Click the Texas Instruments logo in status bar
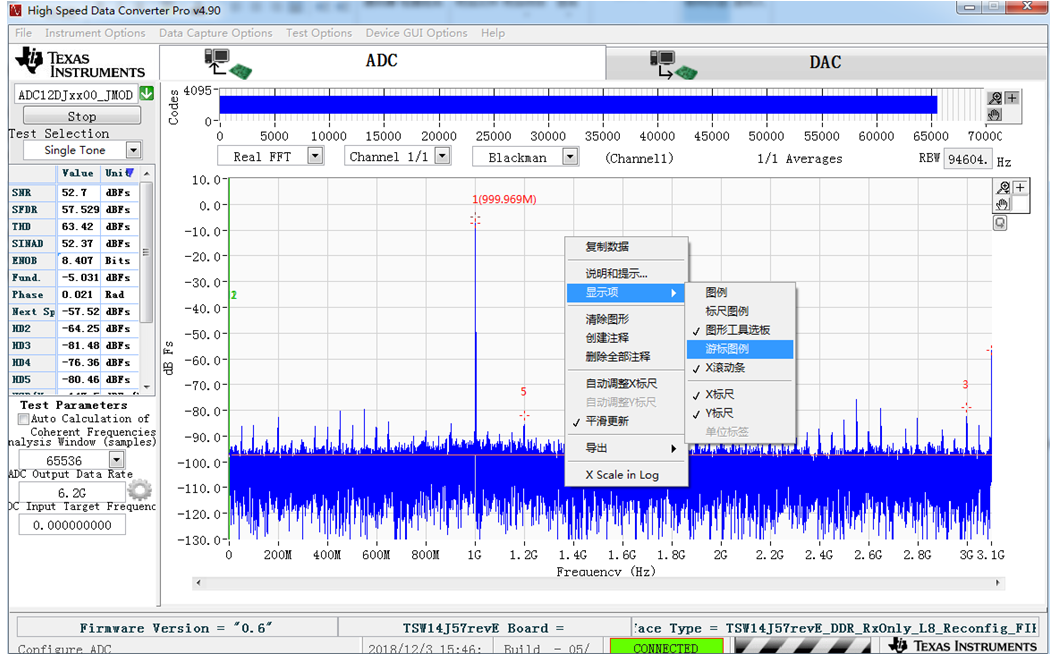The image size is (1050, 656). pos(964,646)
